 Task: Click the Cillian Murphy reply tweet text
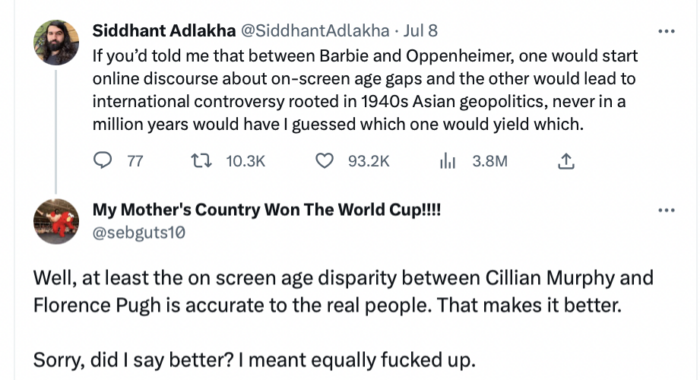click(x=343, y=319)
